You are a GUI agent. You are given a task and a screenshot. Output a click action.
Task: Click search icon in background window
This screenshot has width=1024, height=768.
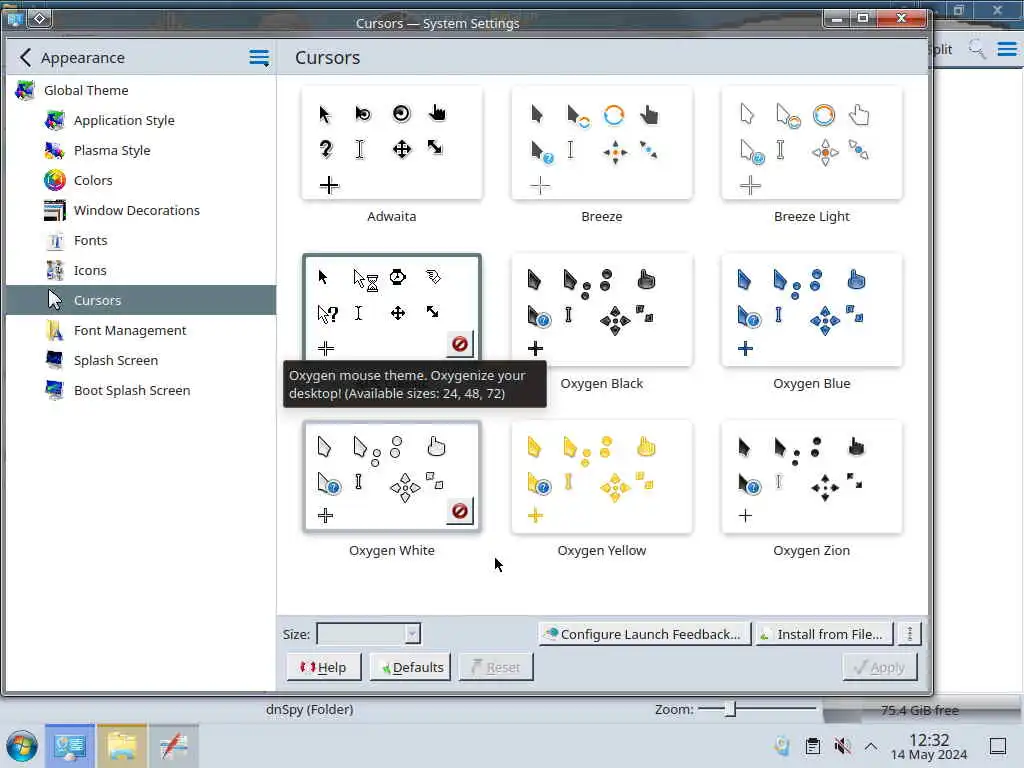point(977,49)
